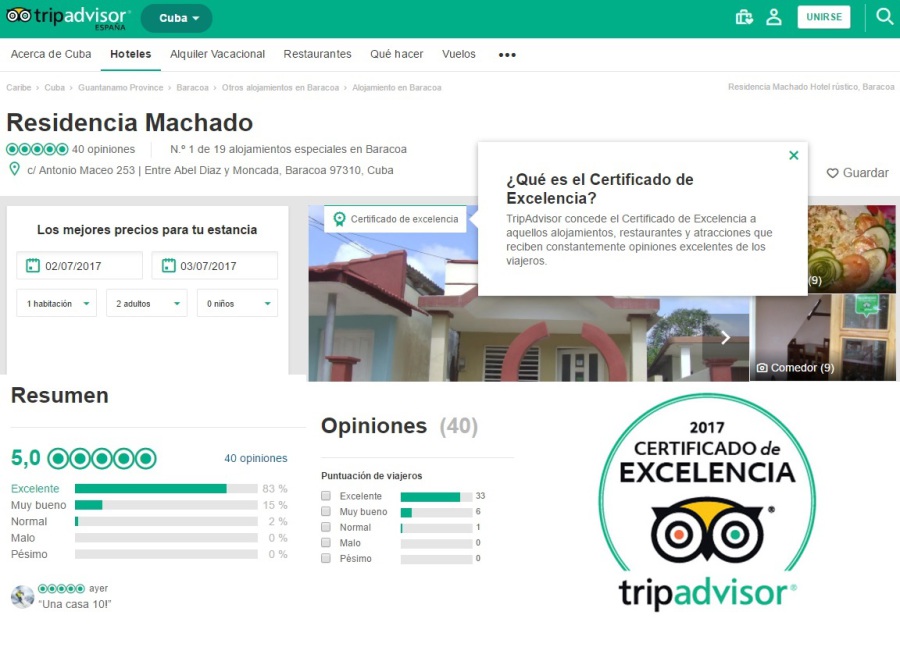Expand the Cuba destination dropdown
Viewport: 900px width, 647px height.
point(176,18)
